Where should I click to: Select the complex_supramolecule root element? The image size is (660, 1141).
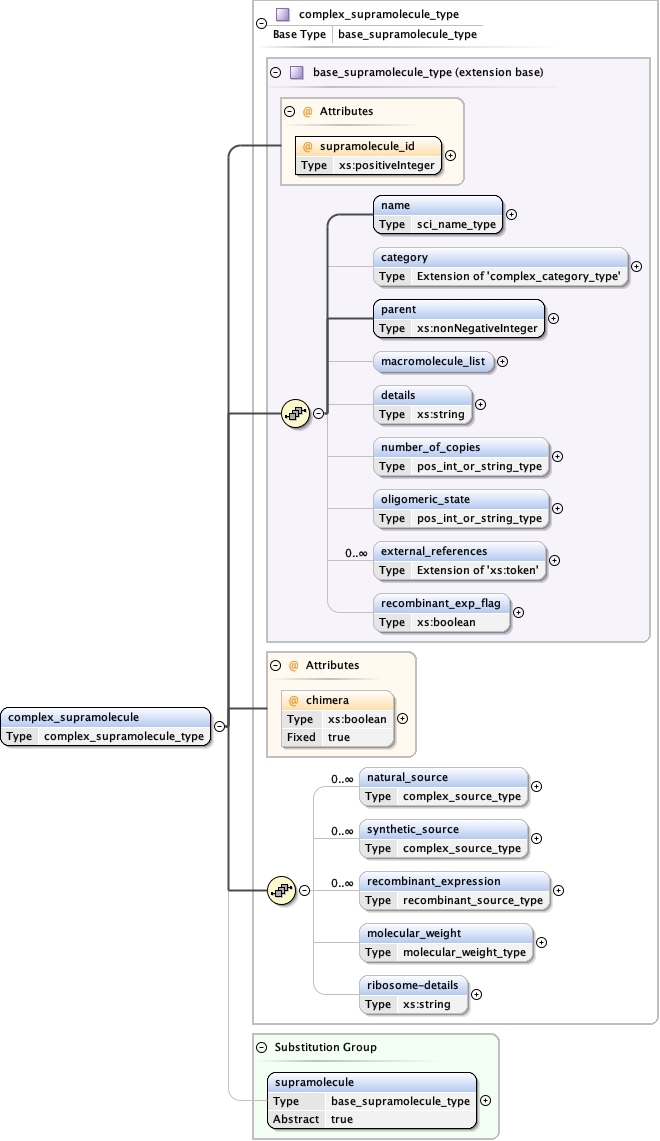106,726
